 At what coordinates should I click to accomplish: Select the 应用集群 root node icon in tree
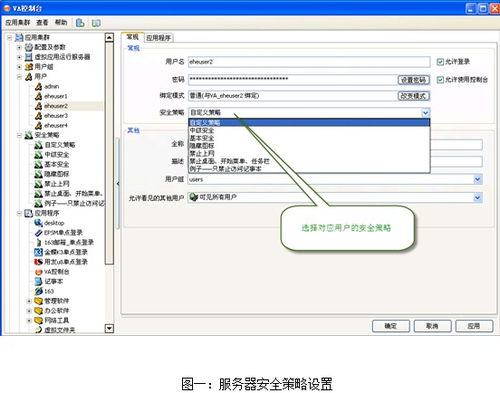tap(19, 37)
